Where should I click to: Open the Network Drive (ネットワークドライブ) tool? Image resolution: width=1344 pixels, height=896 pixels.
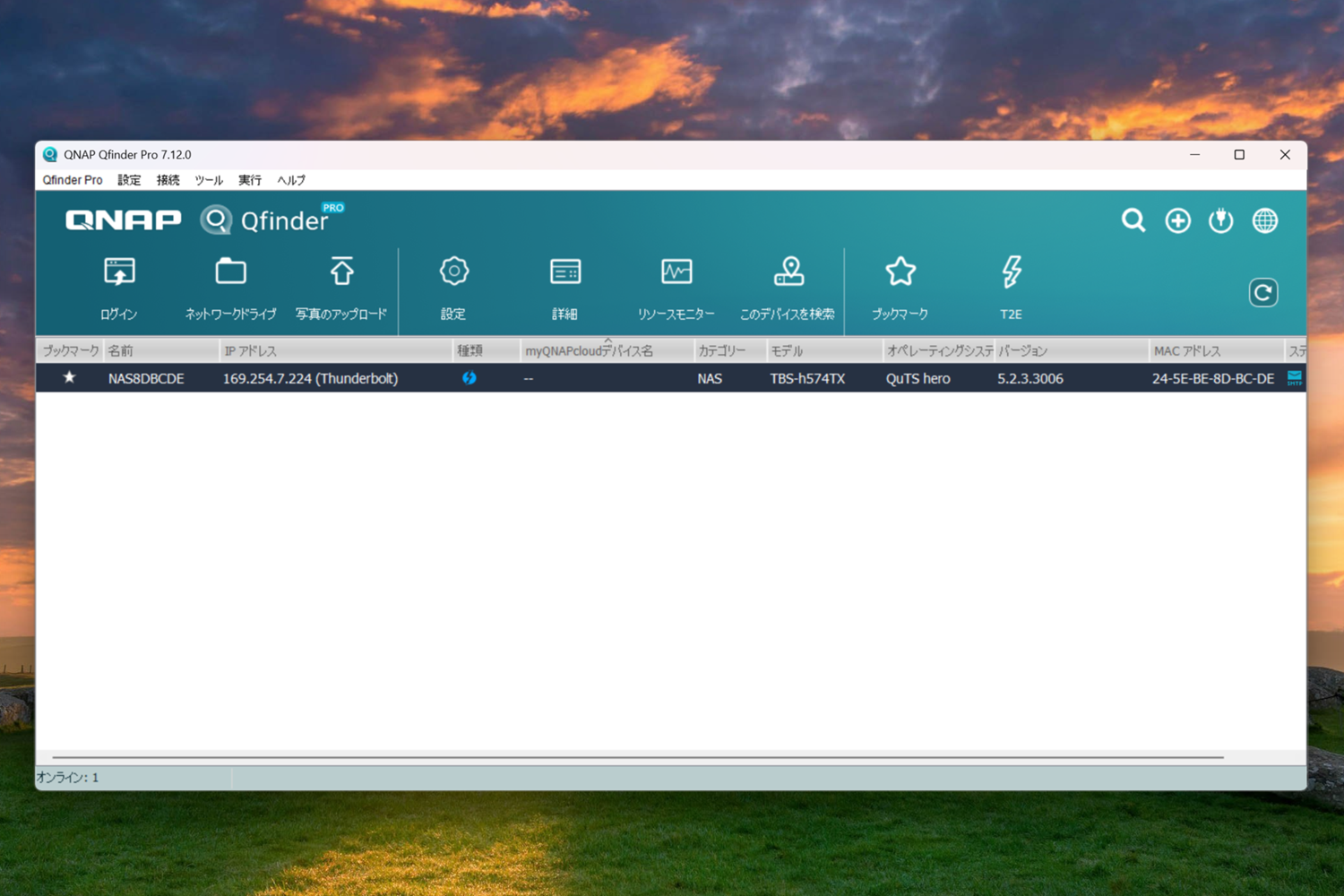(x=230, y=271)
